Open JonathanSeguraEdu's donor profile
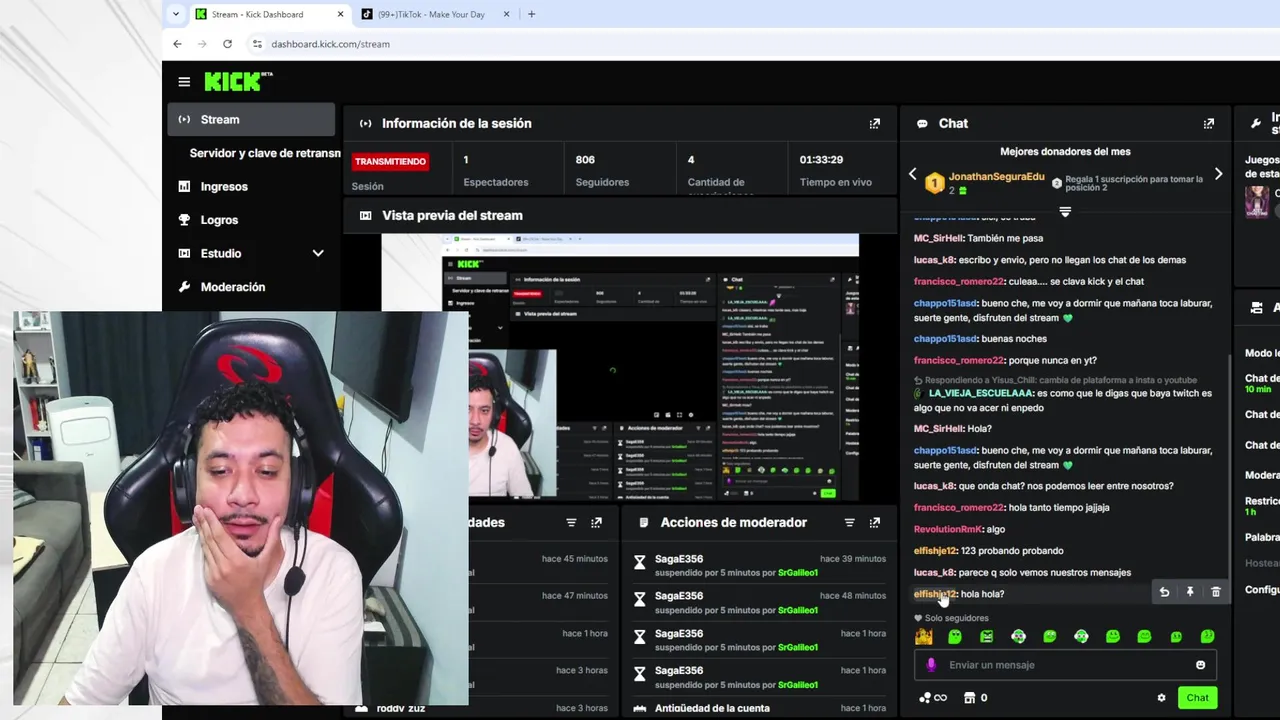Screen dimensions: 1280x720 pyautogui.click(x=996, y=177)
